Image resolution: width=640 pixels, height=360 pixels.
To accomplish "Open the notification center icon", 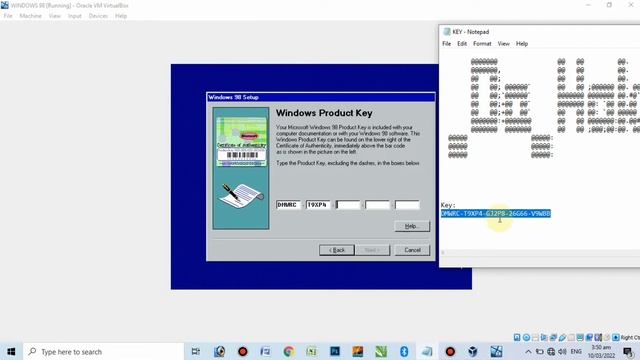I will tap(628, 351).
